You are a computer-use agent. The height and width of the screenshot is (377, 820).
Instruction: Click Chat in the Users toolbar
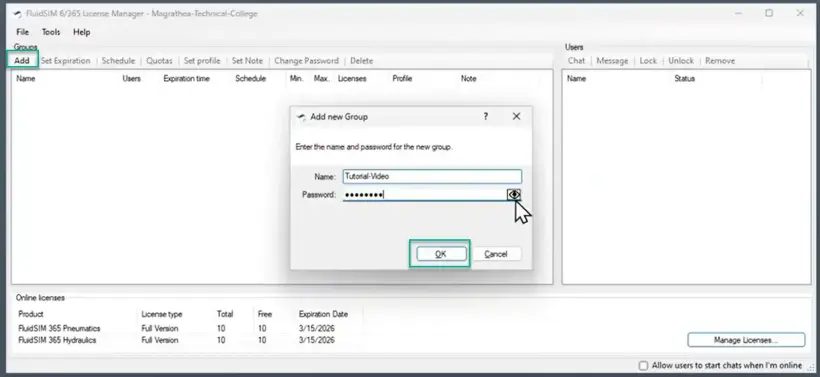pyautogui.click(x=576, y=61)
